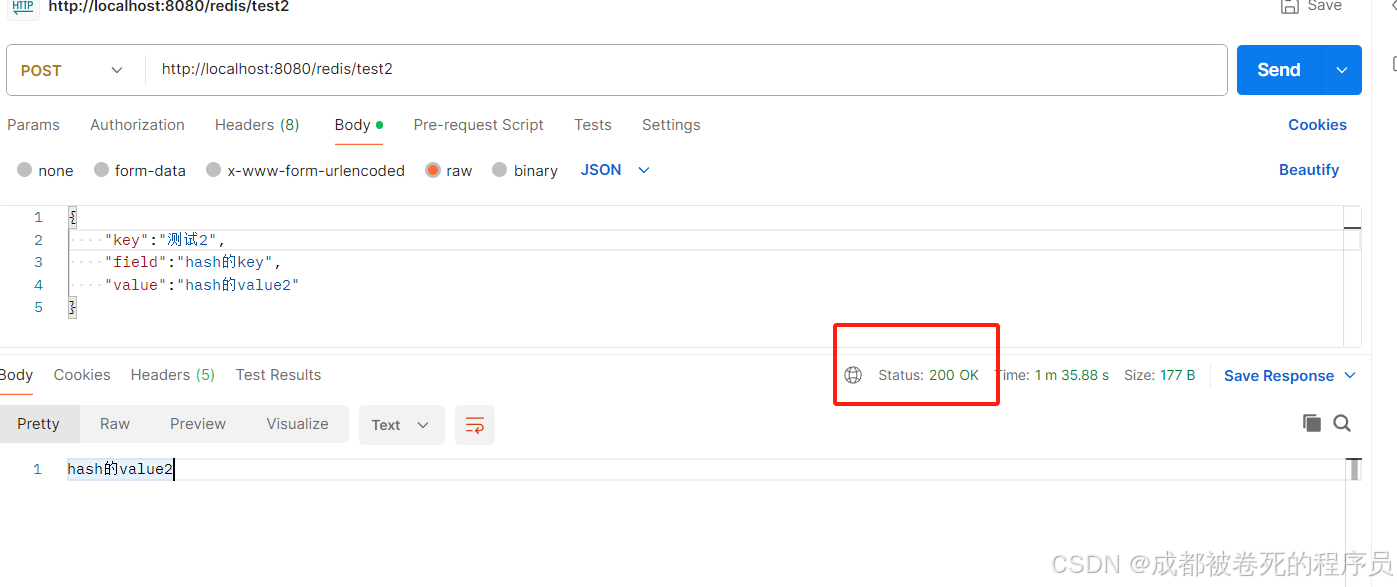Screen dimensions: 1397x587
Task: Open the Tests tab
Action: (593, 125)
